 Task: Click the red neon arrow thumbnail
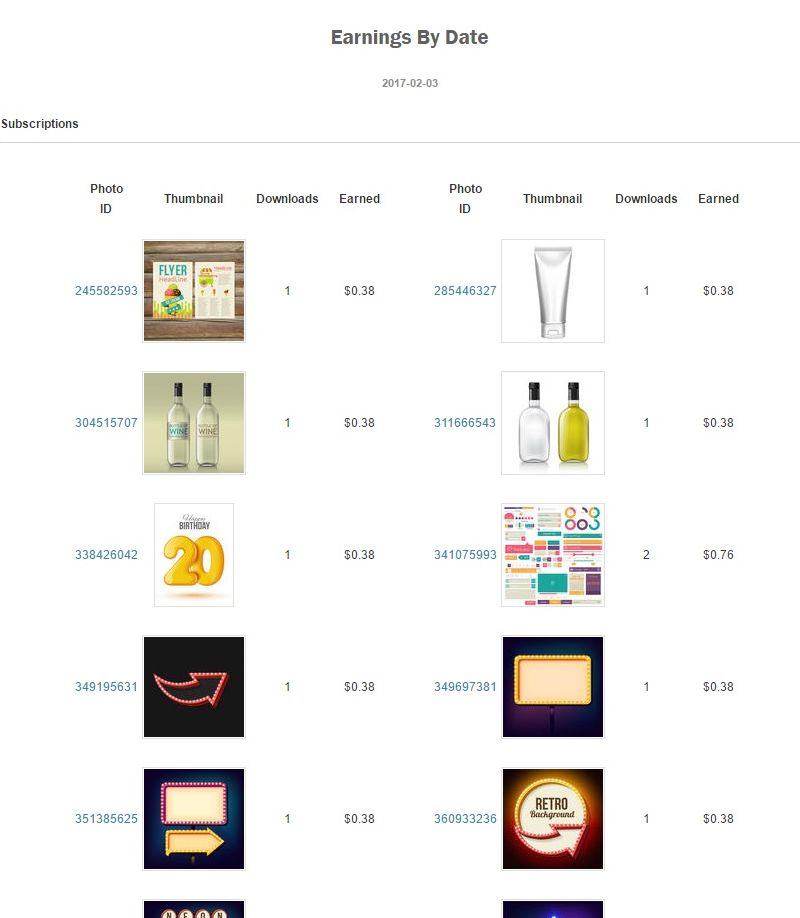tap(194, 687)
